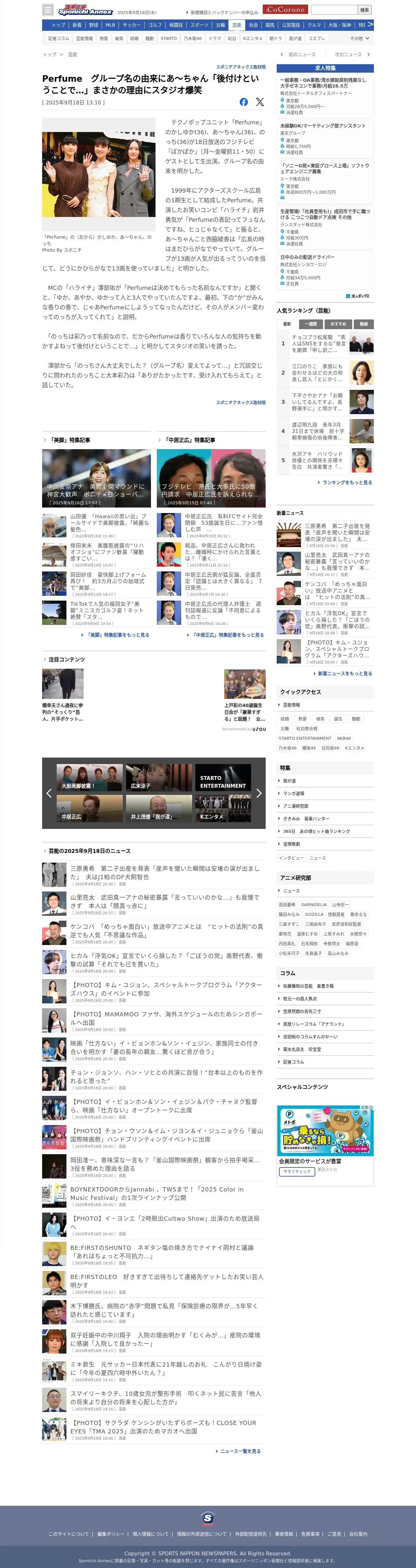
Task: Click the インタビュー tag
Action: pyautogui.click(x=291, y=858)
